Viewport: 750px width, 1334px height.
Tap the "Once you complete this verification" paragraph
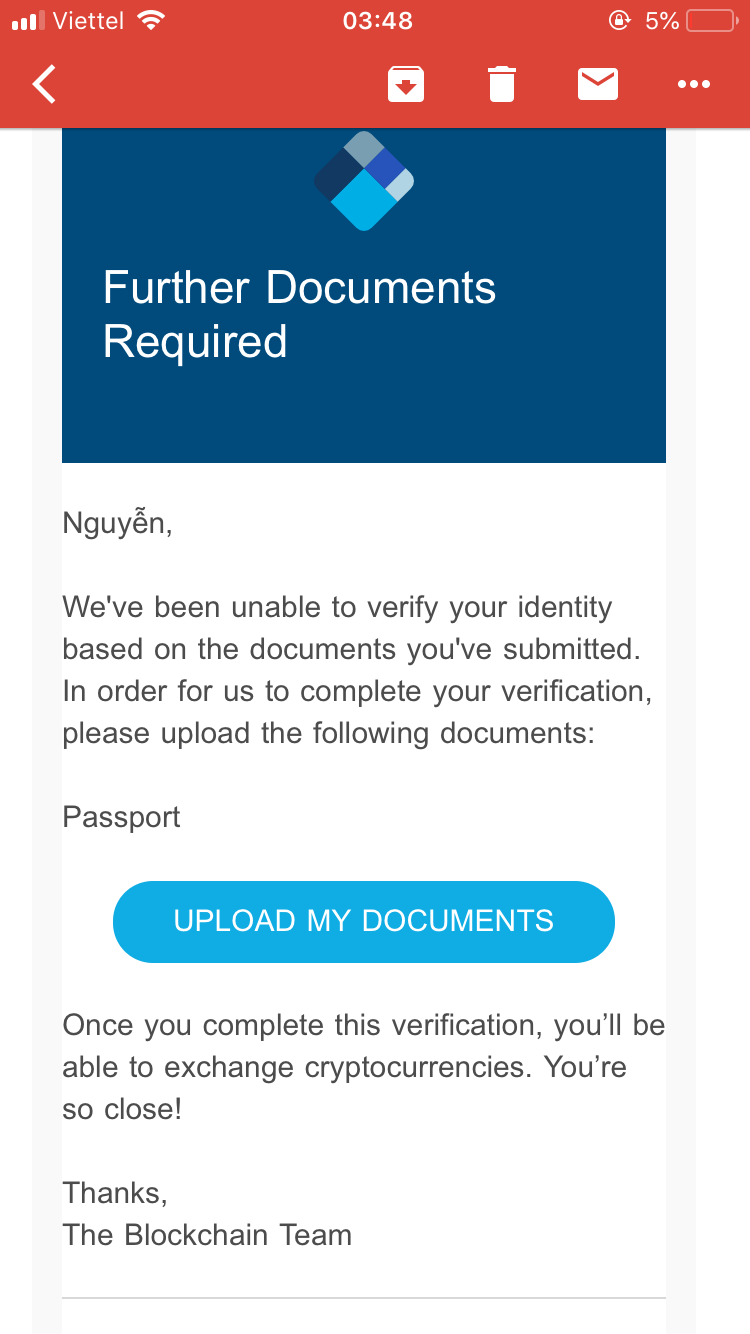(363, 1067)
